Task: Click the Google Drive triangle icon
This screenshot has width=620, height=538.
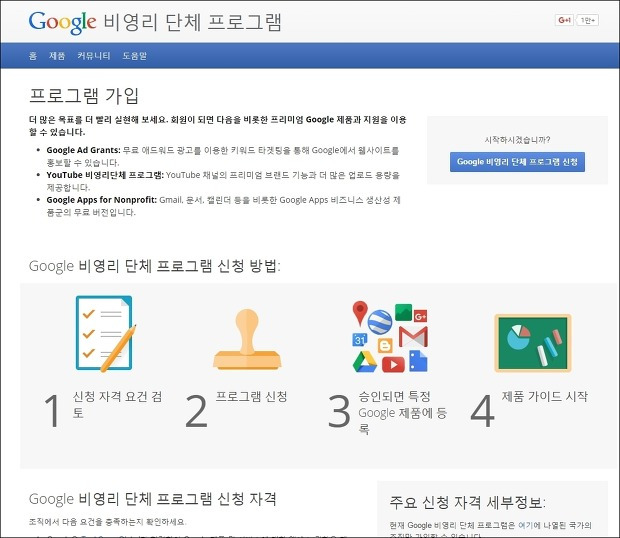Action: coord(365,362)
